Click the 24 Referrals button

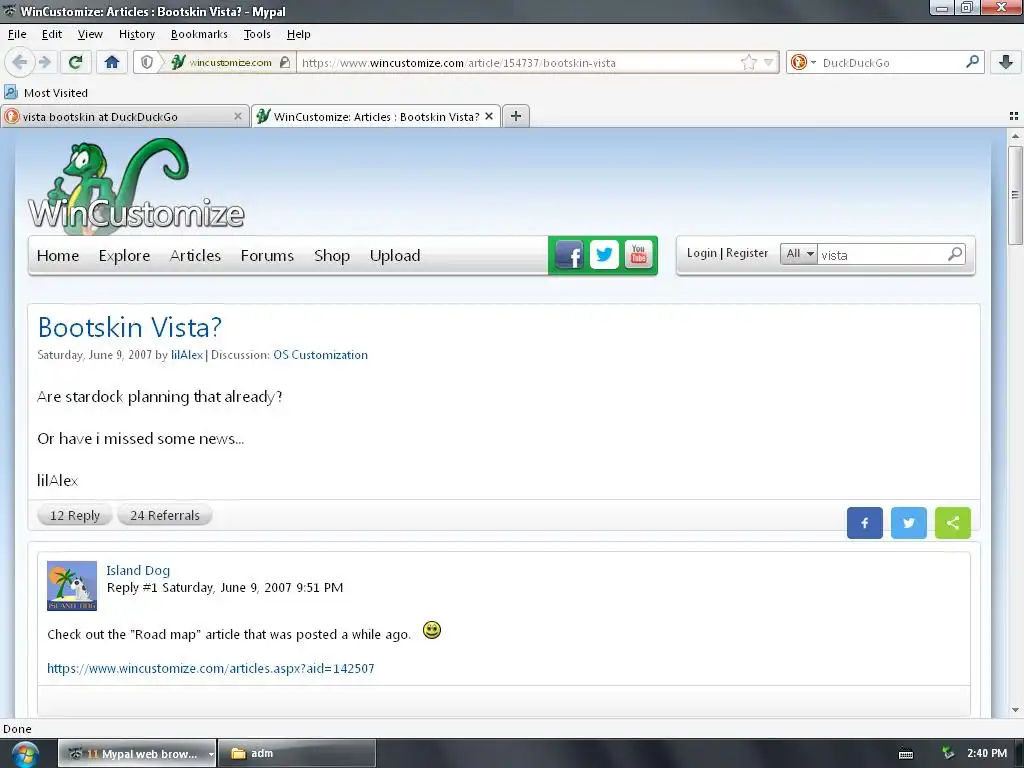coord(165,515)
